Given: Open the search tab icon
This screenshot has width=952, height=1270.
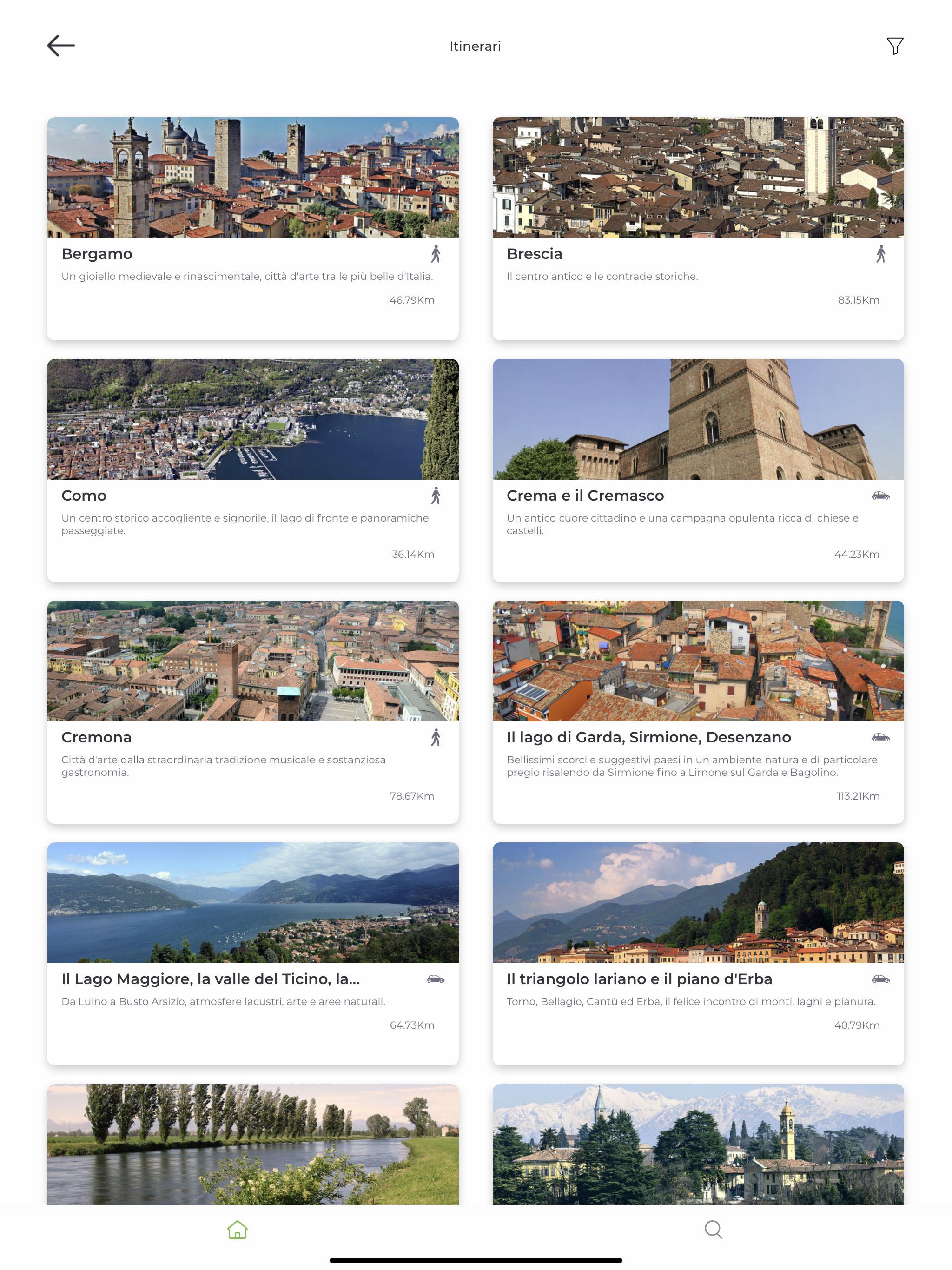Looking at the screenshot, I should pos(713,1229).
